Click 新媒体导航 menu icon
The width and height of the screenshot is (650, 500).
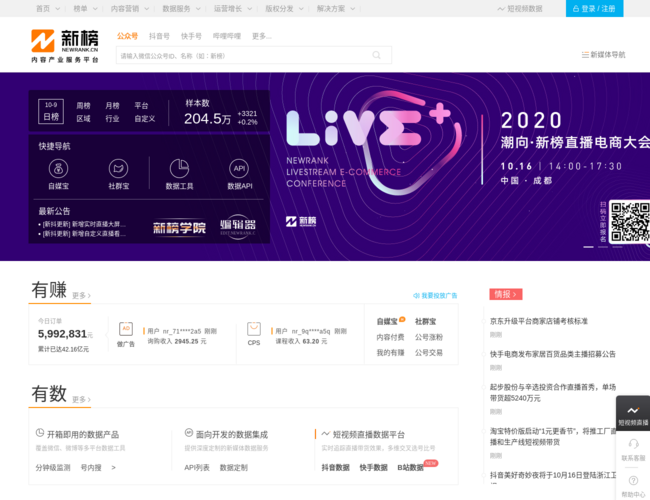[x=585, y=55]
